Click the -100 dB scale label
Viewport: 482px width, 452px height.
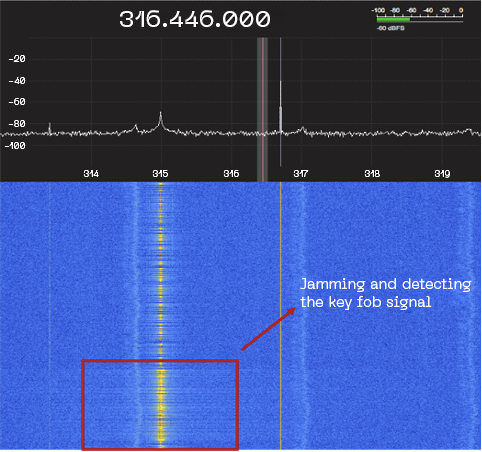coord(15,146)
